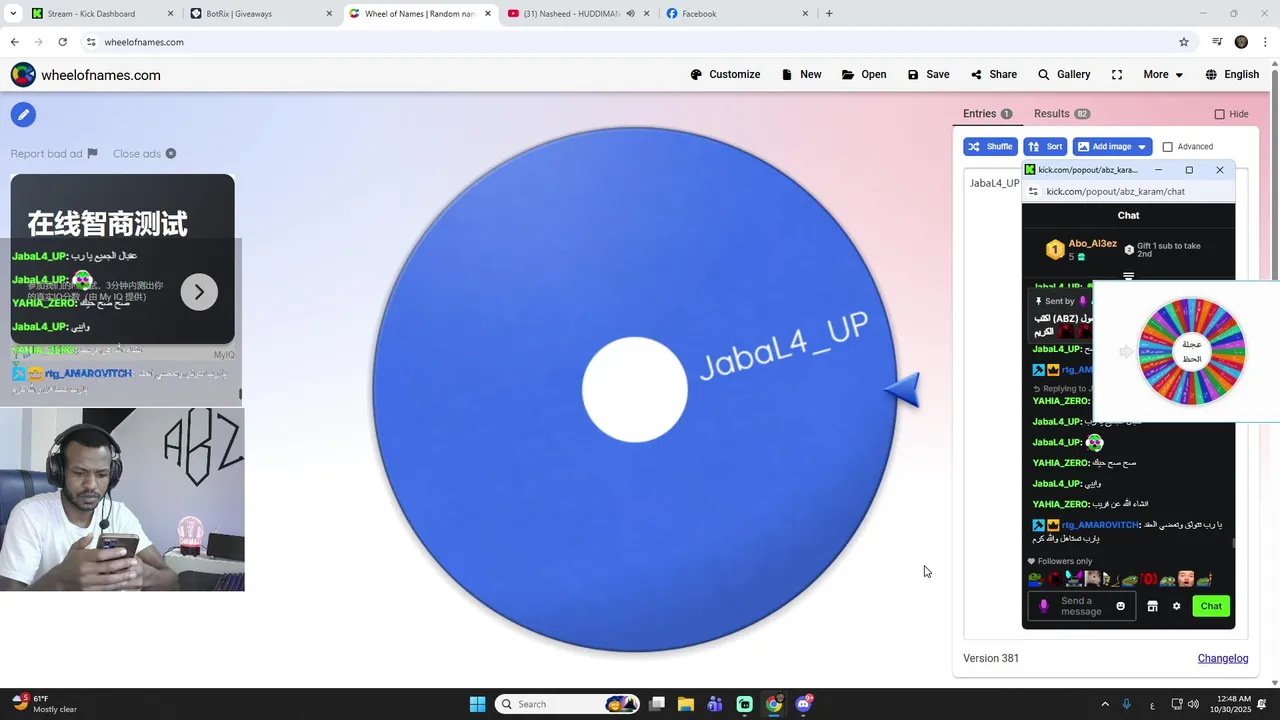Click the wheelofnames.com logo
Viewport: 1280px width, 720px height.
(86, 75)
